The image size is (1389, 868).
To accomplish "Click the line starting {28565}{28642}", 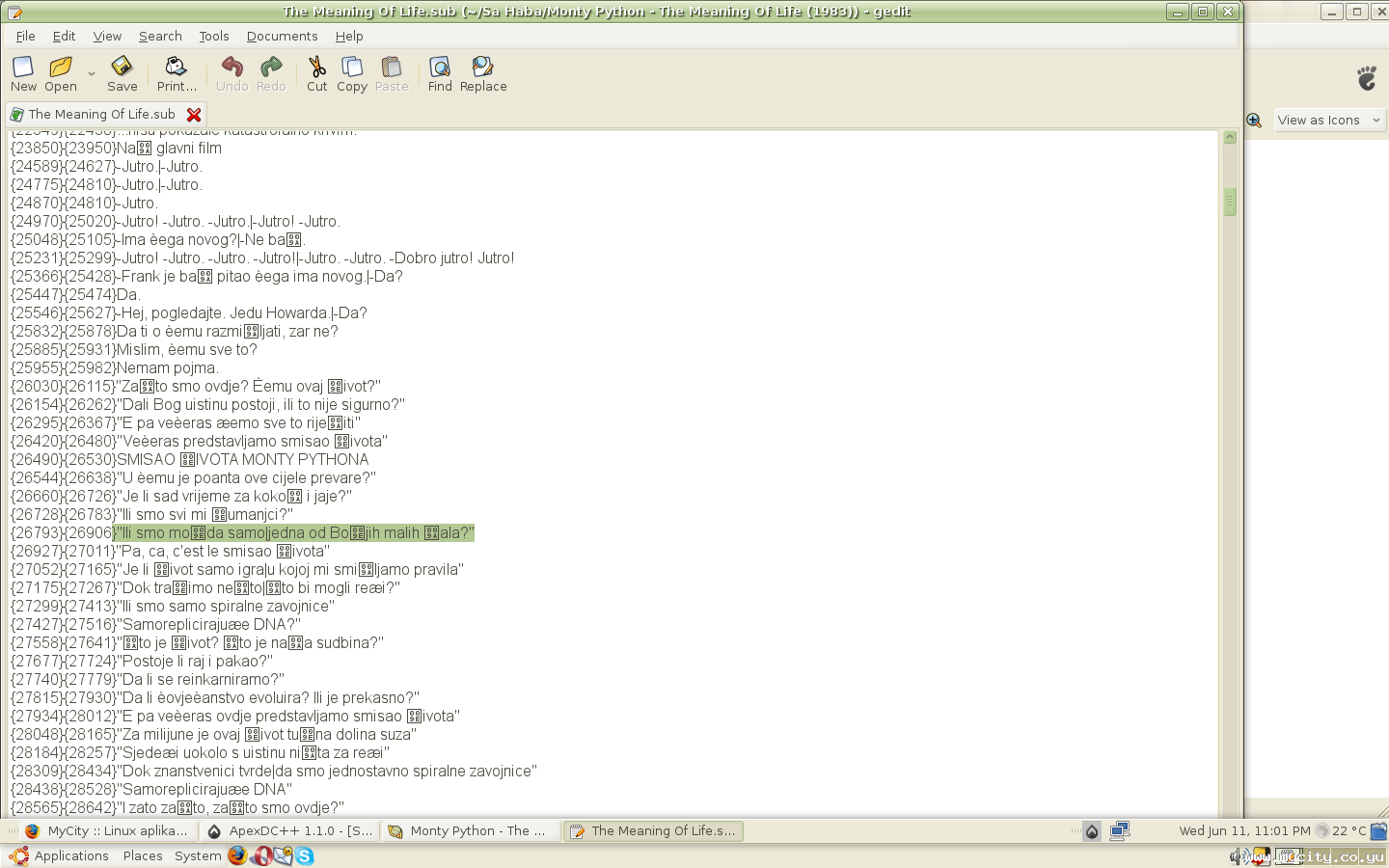I will pos(177,808).
